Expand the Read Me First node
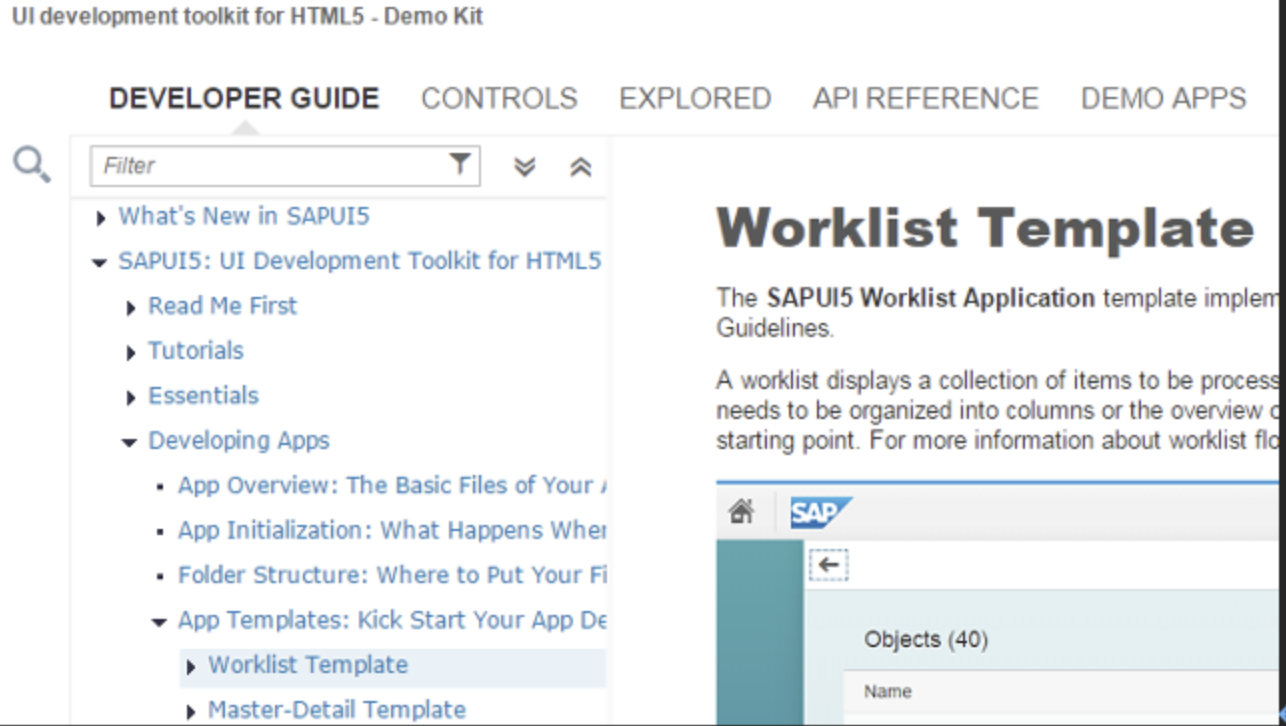This screenshot has height=726, width=1286. click(130, 308)
